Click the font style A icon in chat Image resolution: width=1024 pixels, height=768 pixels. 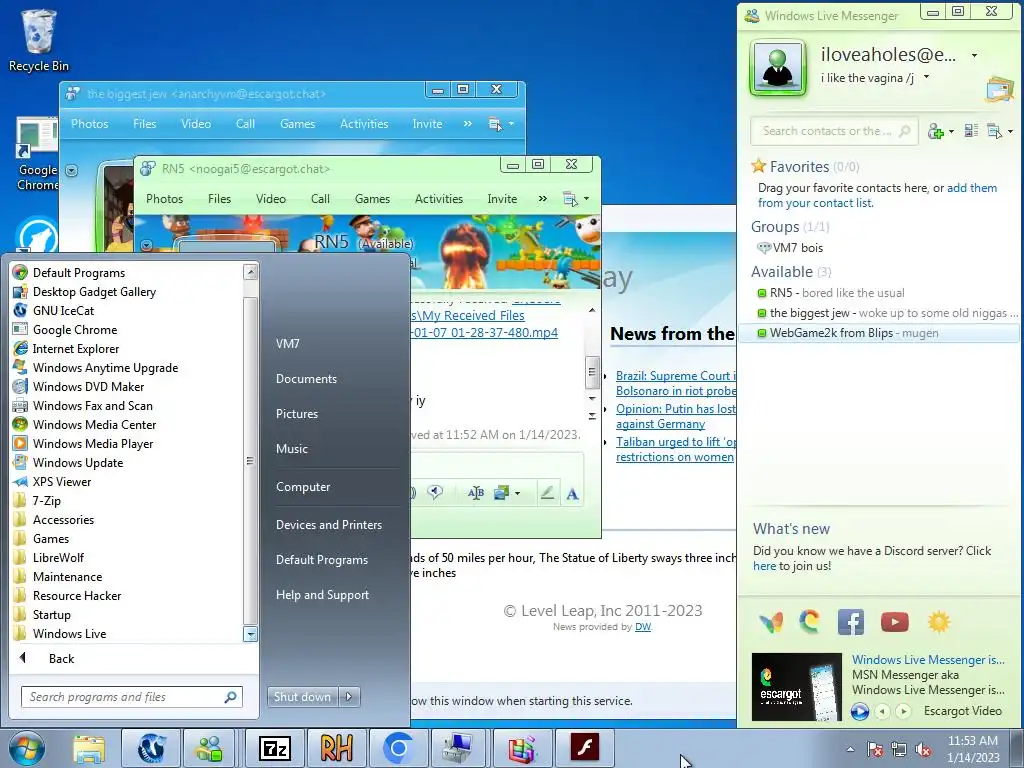coord(572,494)
